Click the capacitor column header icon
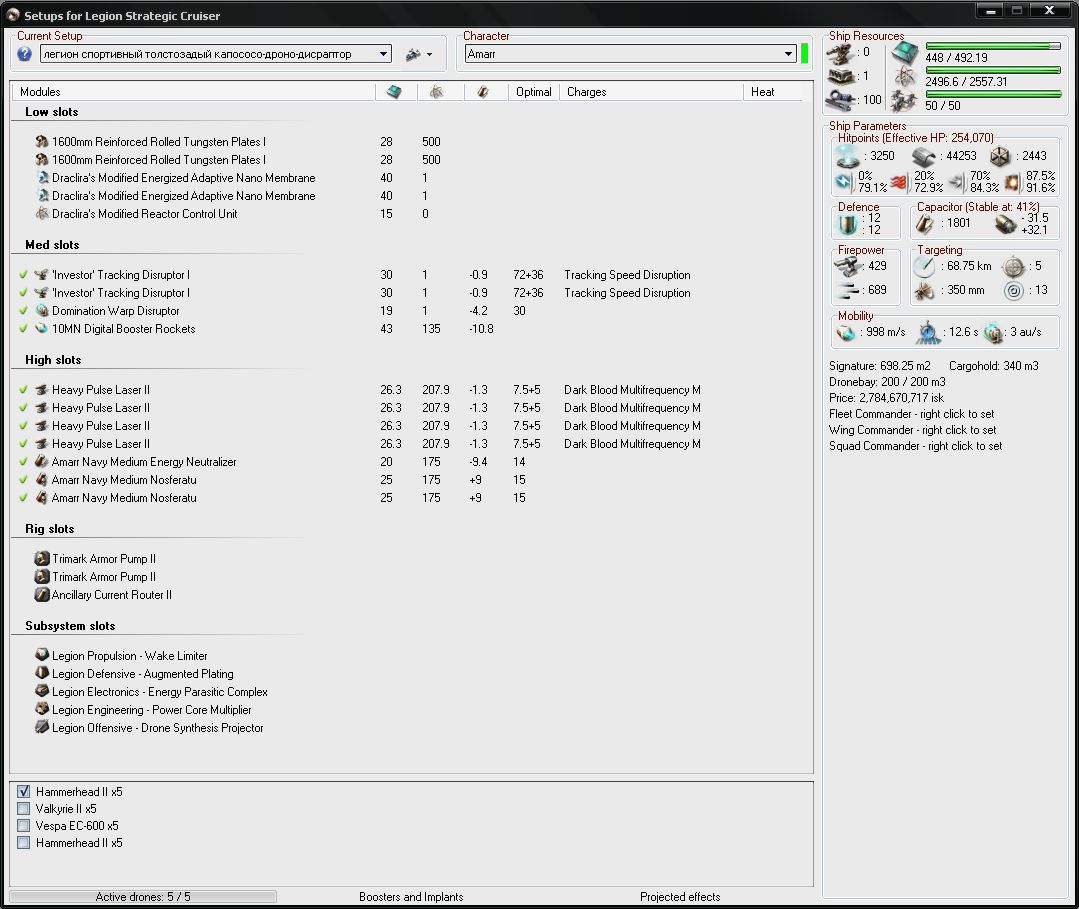Viewport: 1079px width, 909px height. 483,92
